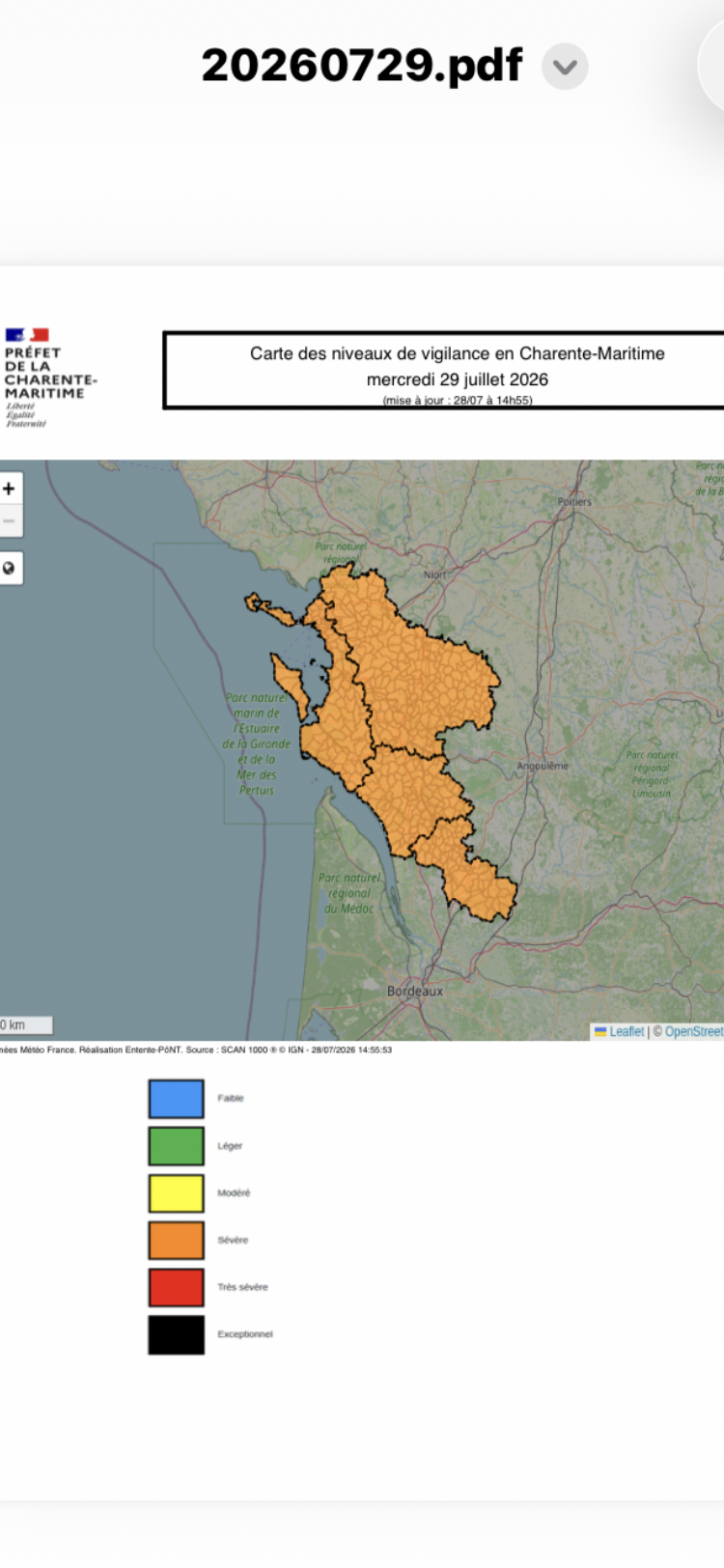Click the "Faible" legend label
Image resolution: width=724 pixels, height=1568 pixels.
click(231, 1099)
